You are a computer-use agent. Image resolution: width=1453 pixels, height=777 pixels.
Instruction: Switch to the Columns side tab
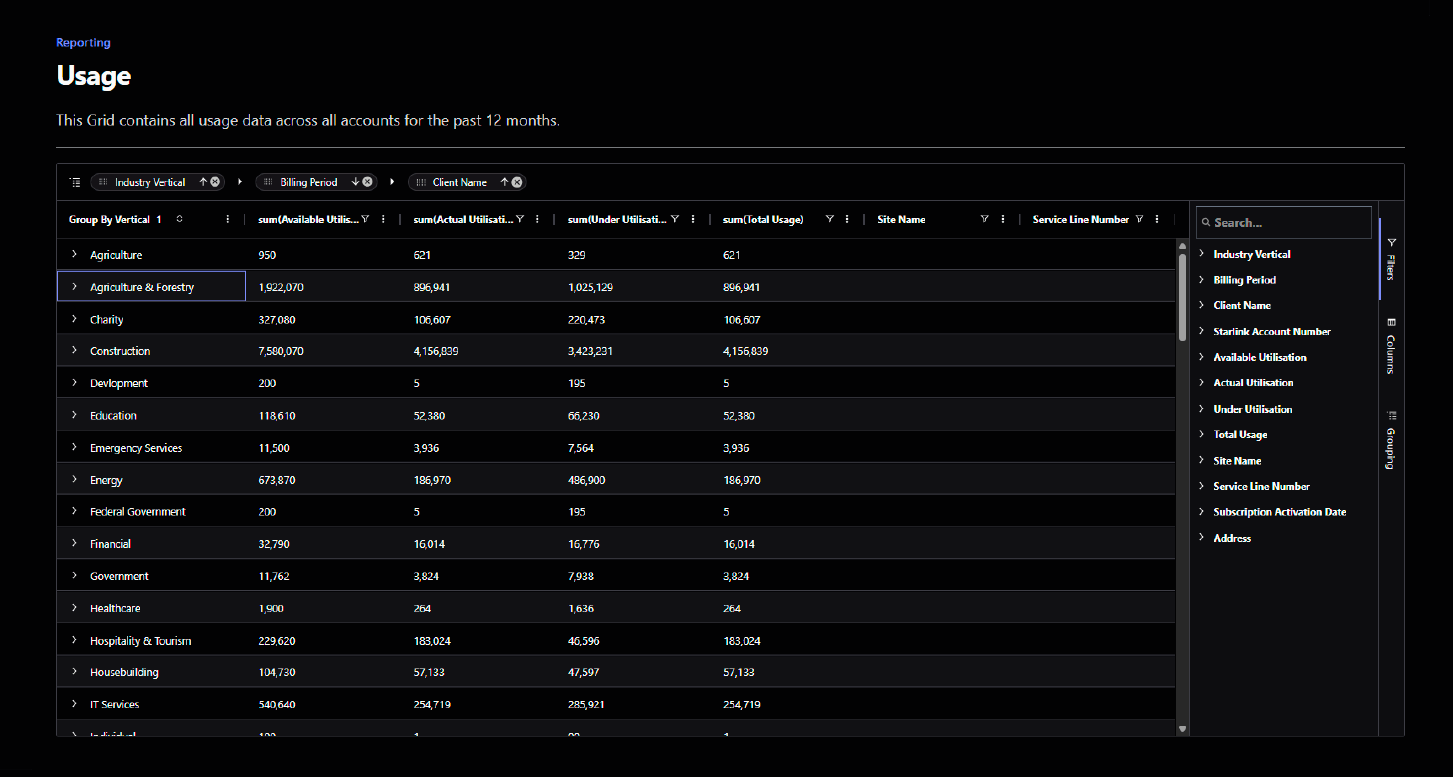[1390, 345]
